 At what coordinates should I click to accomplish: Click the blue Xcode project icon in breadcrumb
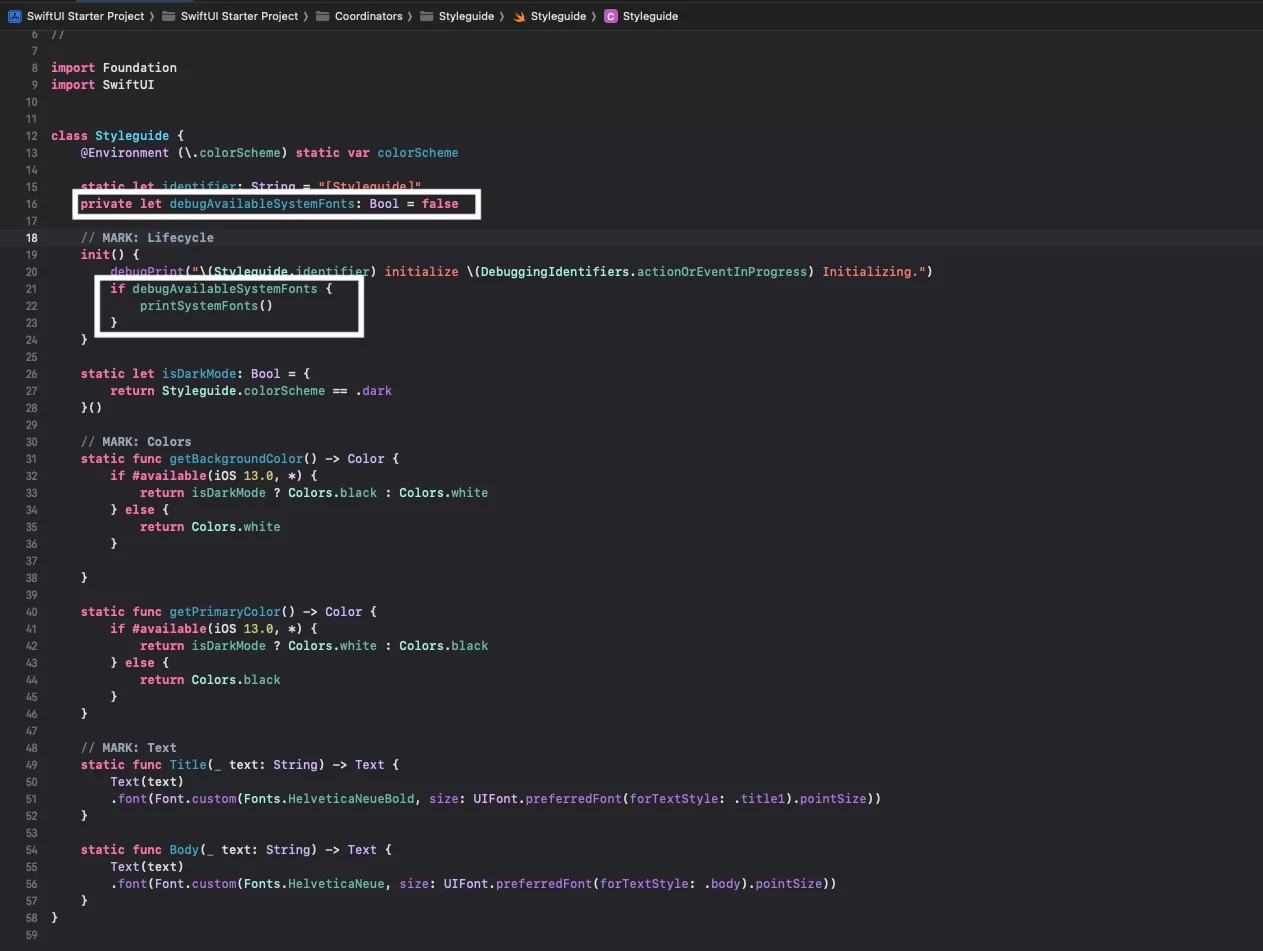point(15,16)
